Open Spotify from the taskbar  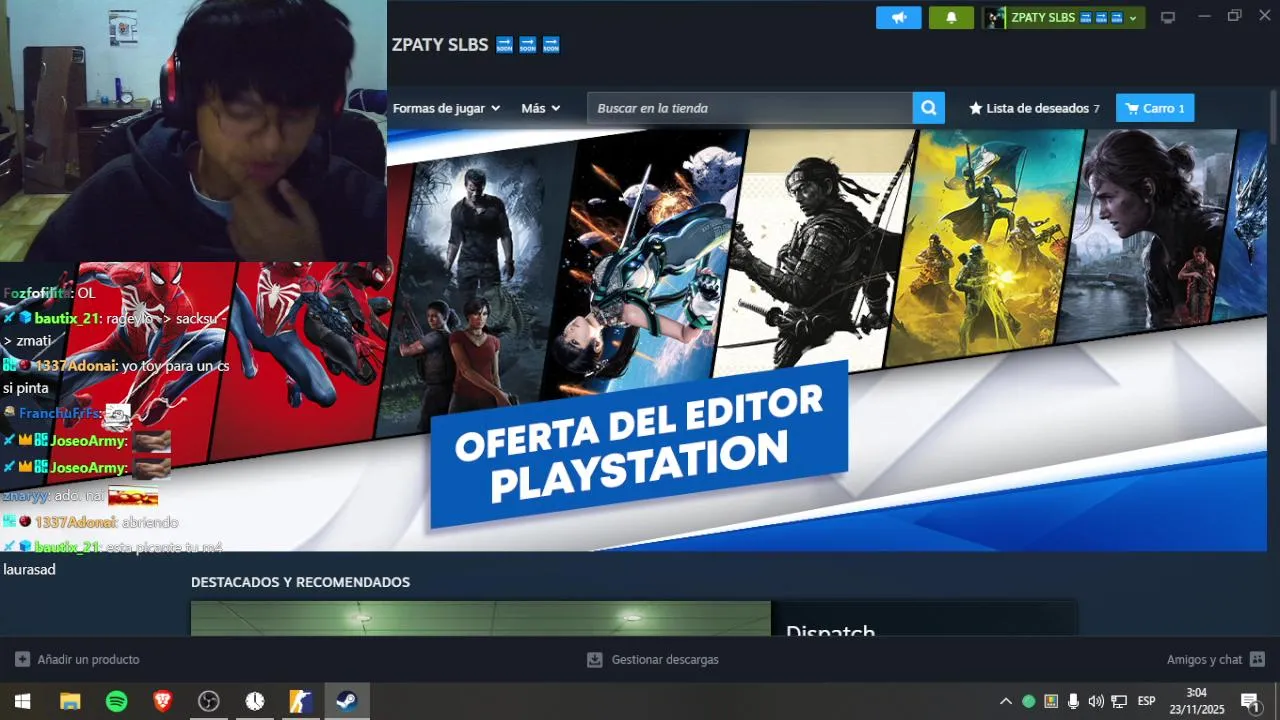[116, 701]
